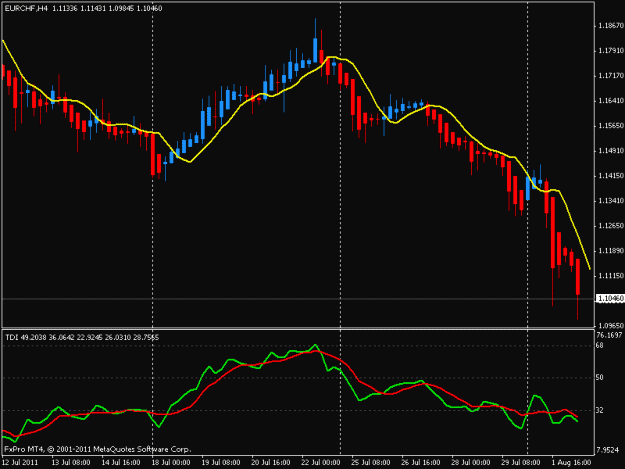Click the 29 Jul 08:00 time label
The width and height of the screenshot is (625, 469).
521,463
